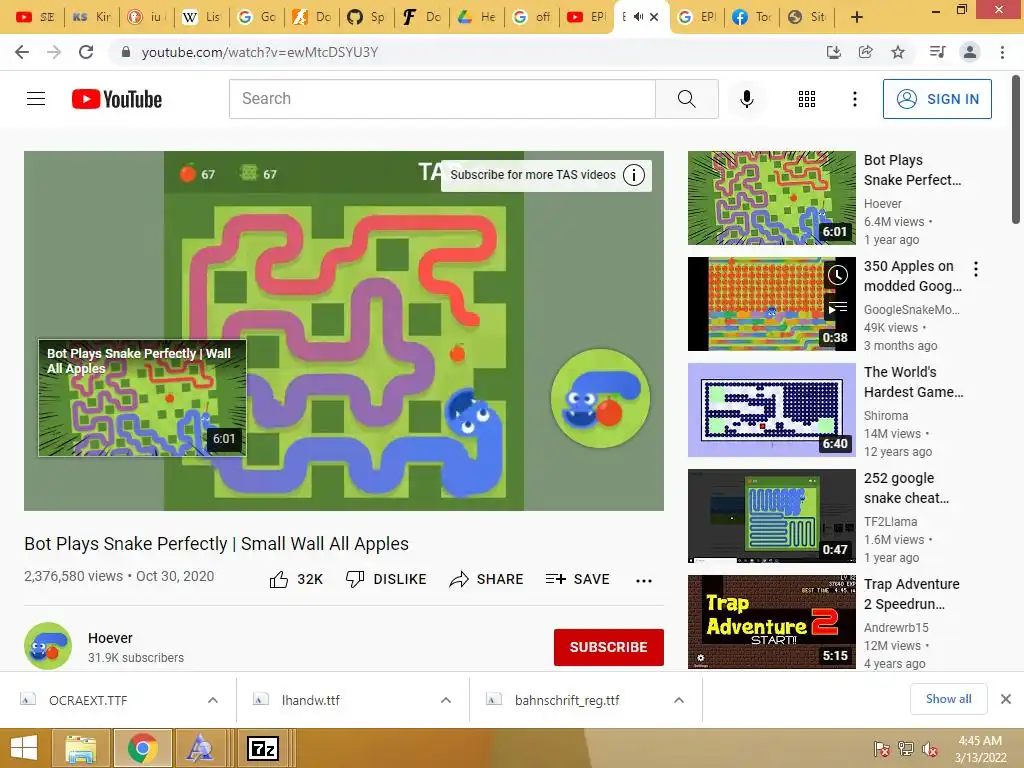This screenshot has height=768, width=1024.
Task: Open 252 google snake cheat video
Action: pyautogui.click(x=771, y=516)
